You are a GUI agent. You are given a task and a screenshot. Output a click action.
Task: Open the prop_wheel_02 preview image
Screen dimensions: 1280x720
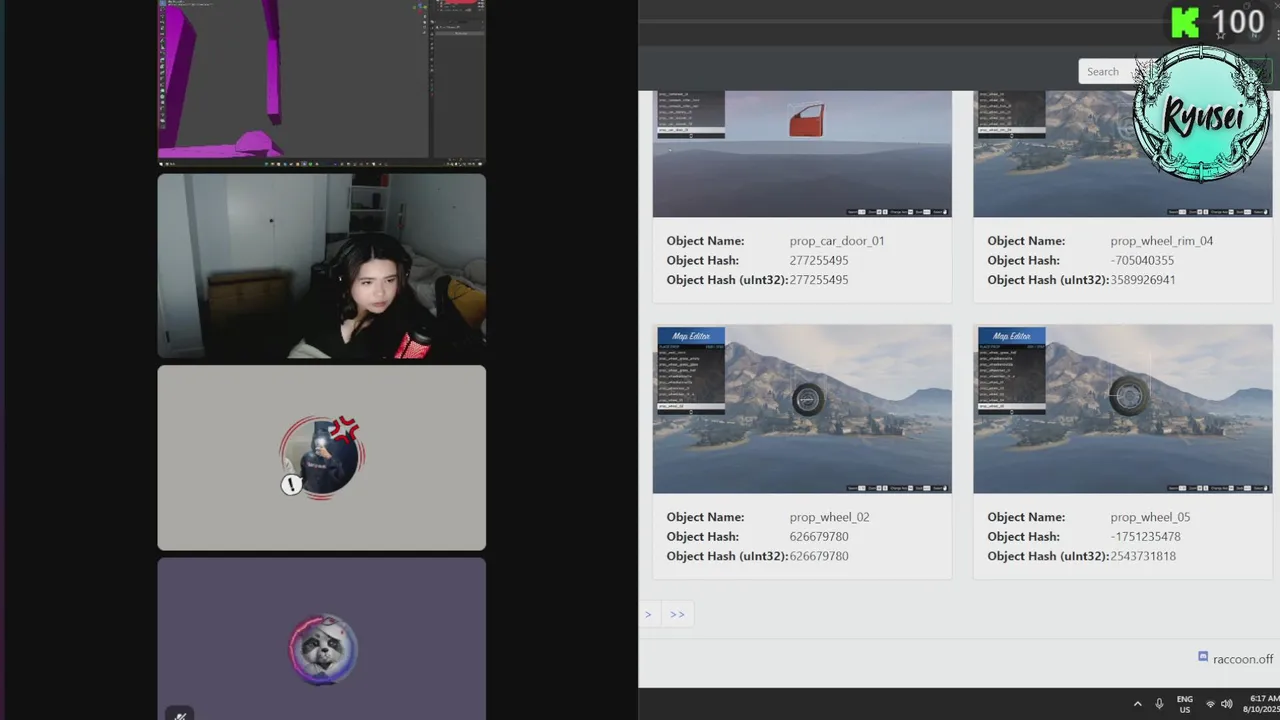click(802, 409)
